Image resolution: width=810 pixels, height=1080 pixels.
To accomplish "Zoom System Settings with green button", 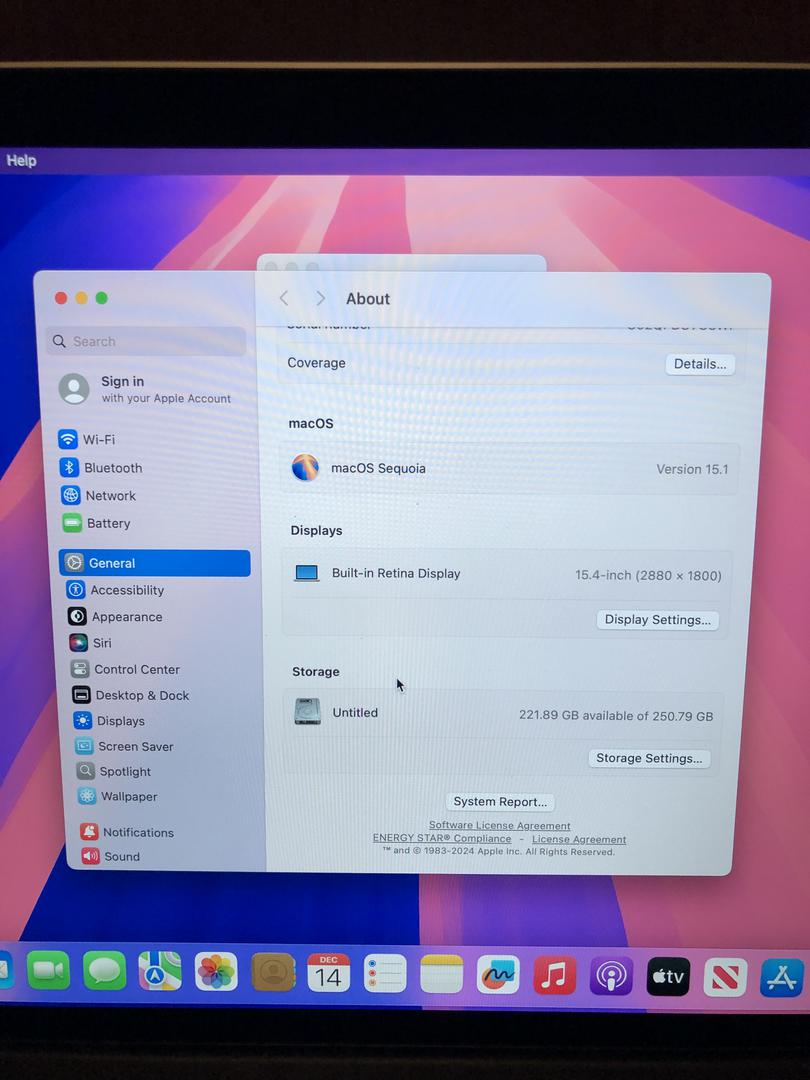I will [102, 298].
